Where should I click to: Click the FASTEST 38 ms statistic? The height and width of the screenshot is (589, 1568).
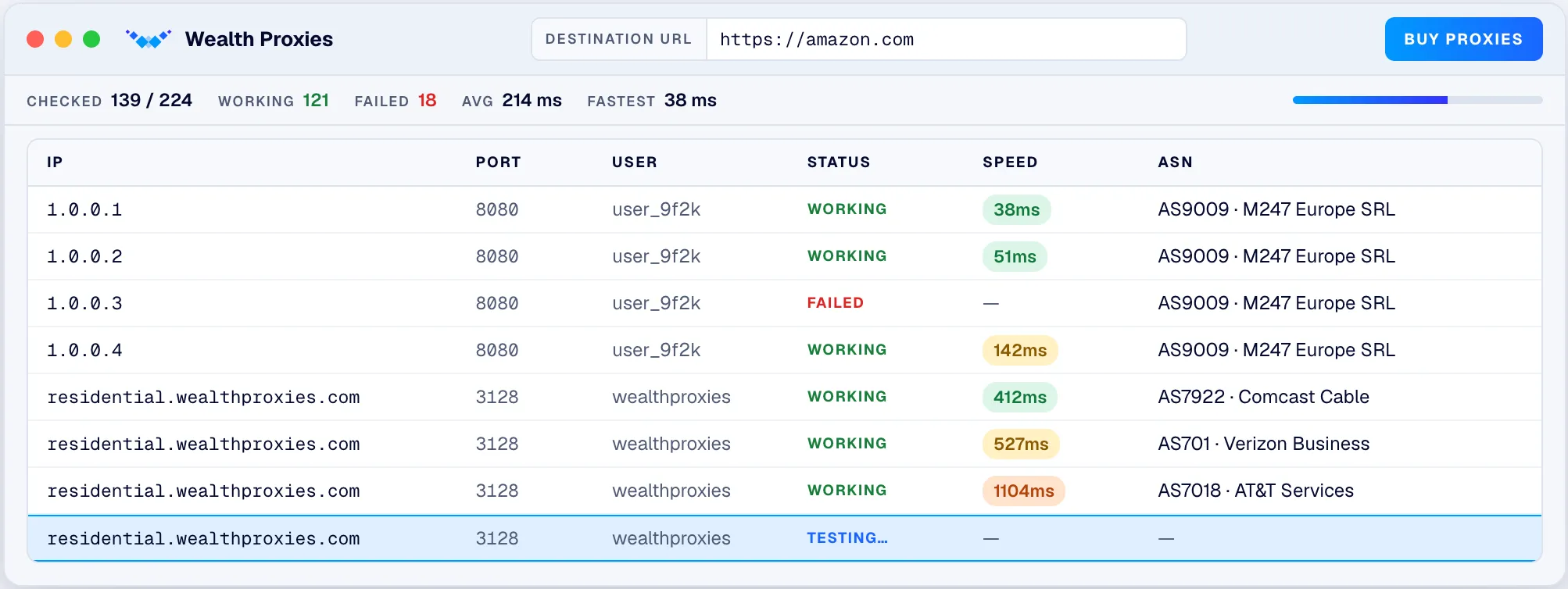point(652,101)
